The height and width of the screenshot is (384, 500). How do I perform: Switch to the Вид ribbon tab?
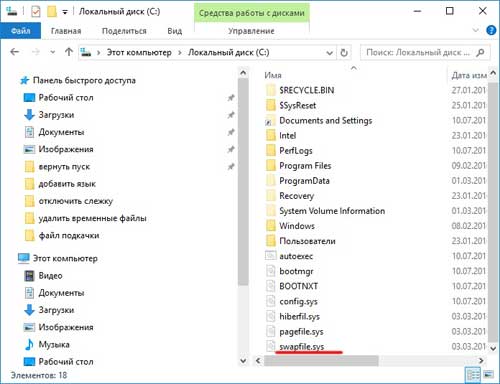point(175,31)
